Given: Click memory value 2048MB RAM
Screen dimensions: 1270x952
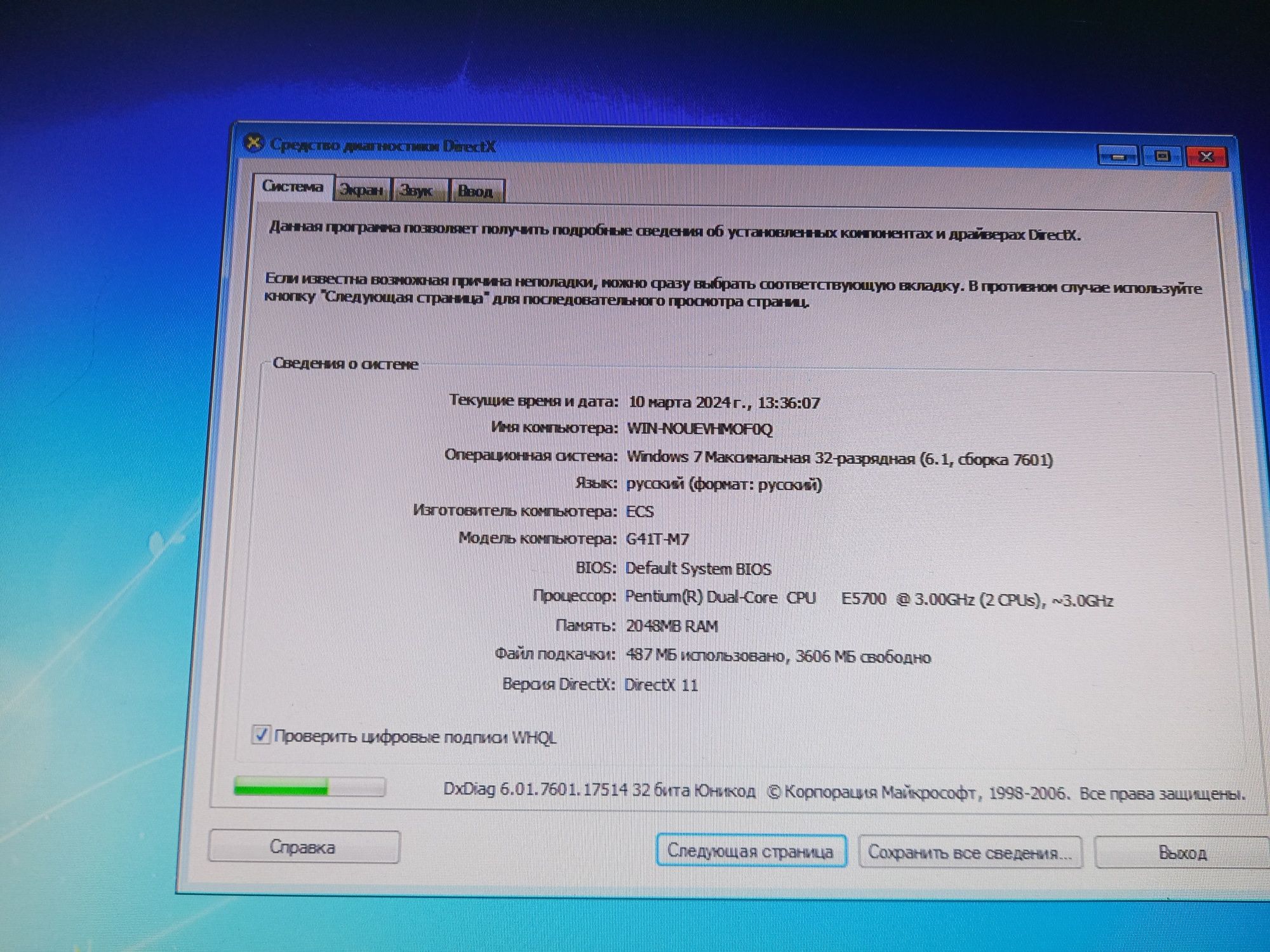Looking at the screenshot, I should (x=672, y=626).
